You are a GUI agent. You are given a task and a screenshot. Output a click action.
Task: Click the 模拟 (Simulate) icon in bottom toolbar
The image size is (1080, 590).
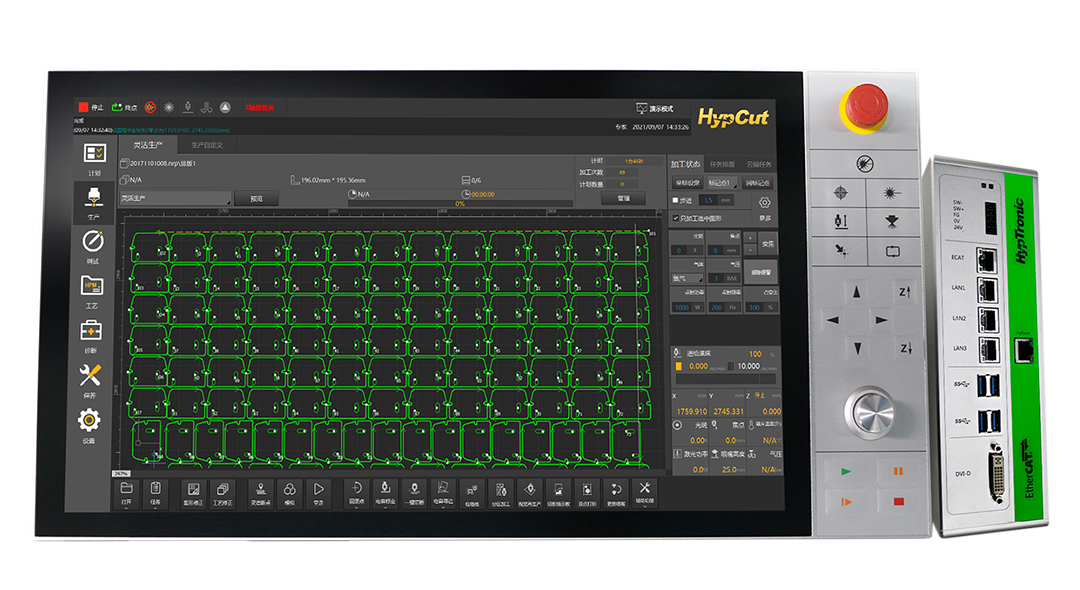289,490
